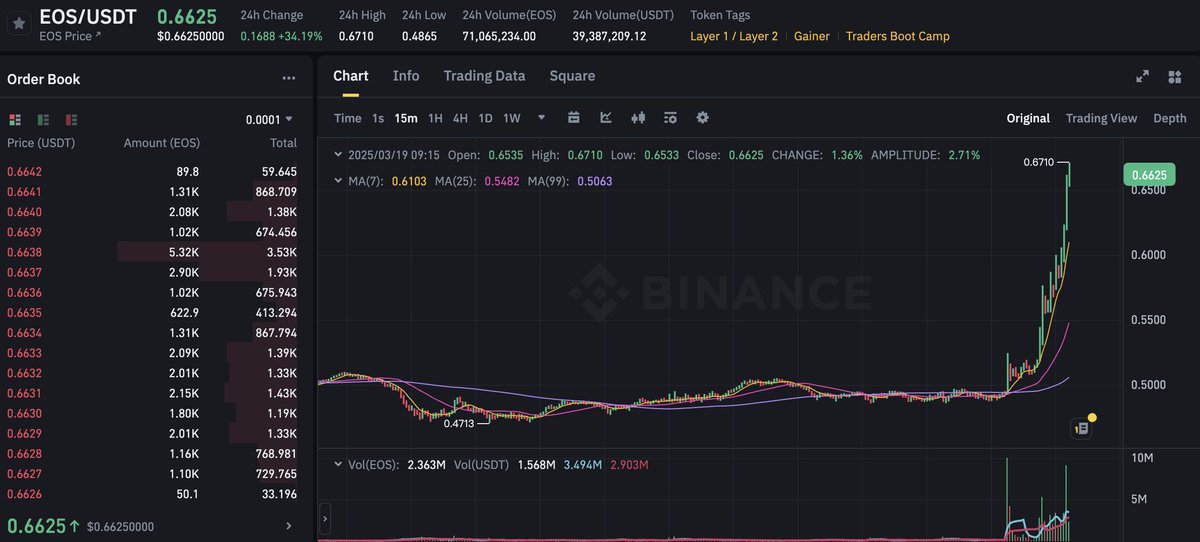
Task: Open the chart display options icon beside the settings gear
Action: click(670, 117)
